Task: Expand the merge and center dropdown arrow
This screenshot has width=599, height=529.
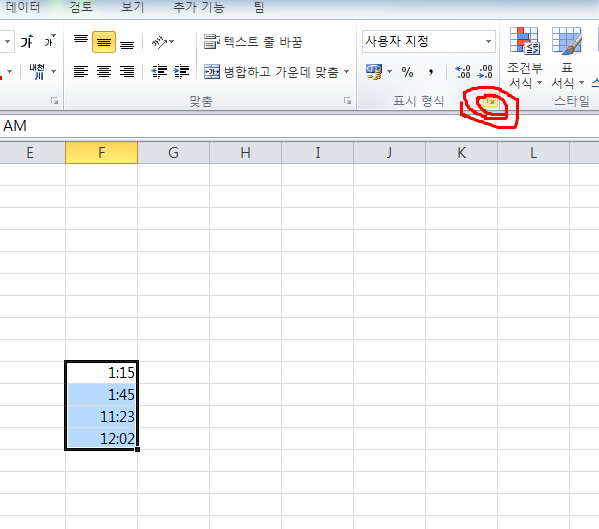Action: [x=346, y=71]
